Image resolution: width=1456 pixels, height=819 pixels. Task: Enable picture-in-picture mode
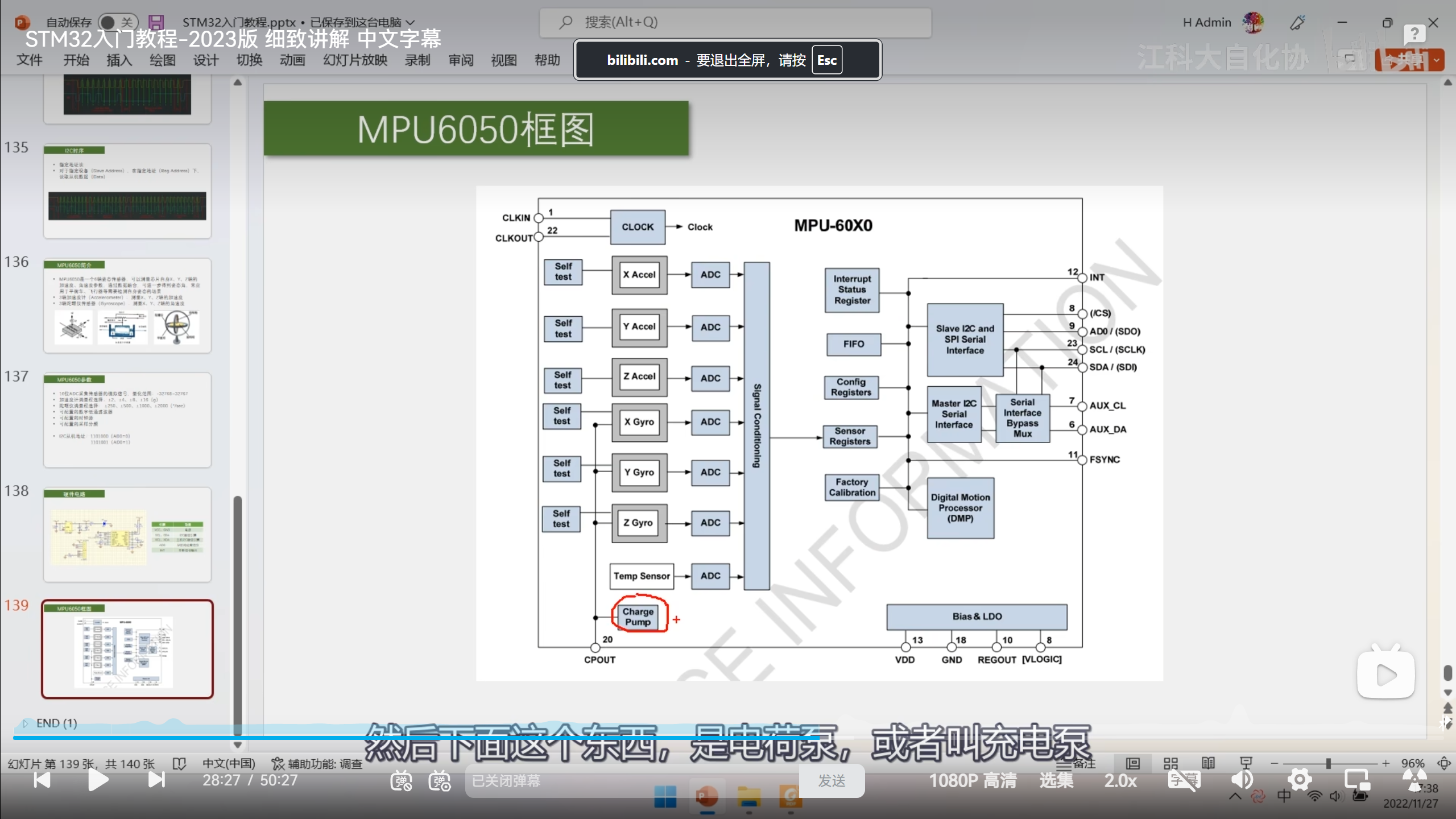(1356, 780)
